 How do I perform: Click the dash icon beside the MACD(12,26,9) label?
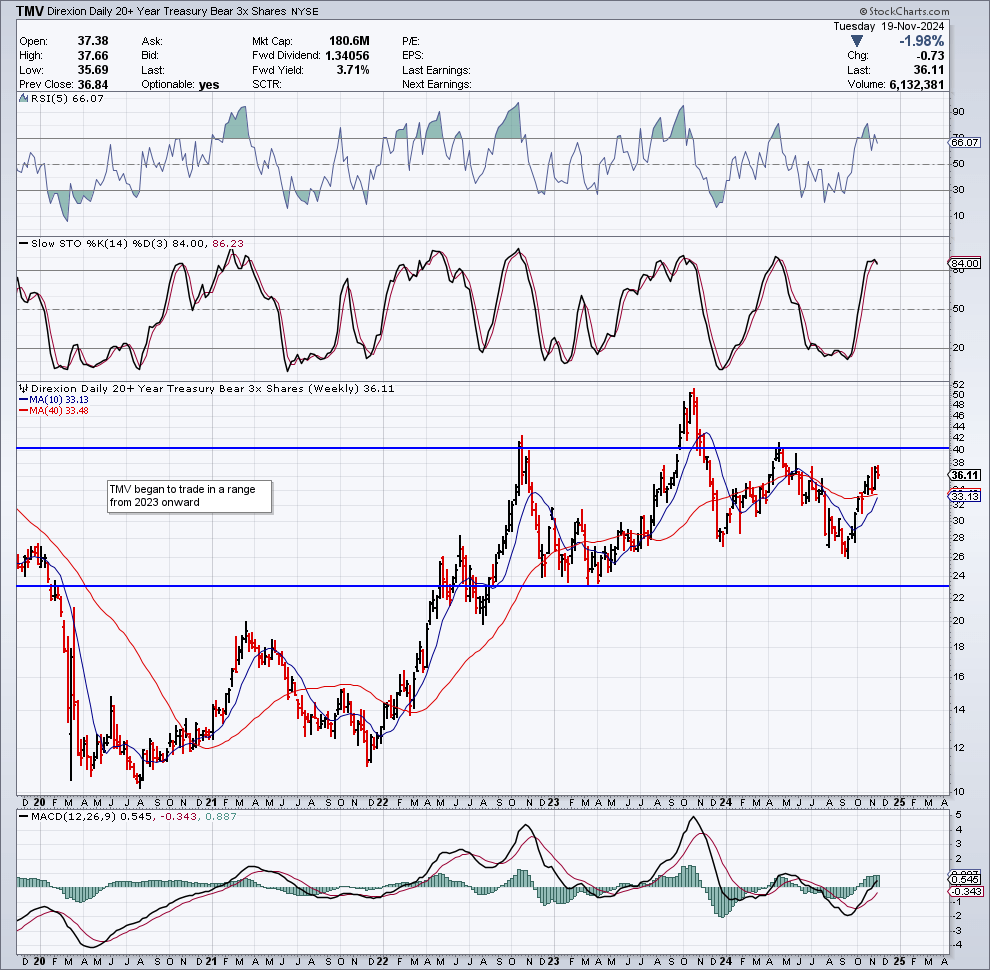click(x=21, y=816)
